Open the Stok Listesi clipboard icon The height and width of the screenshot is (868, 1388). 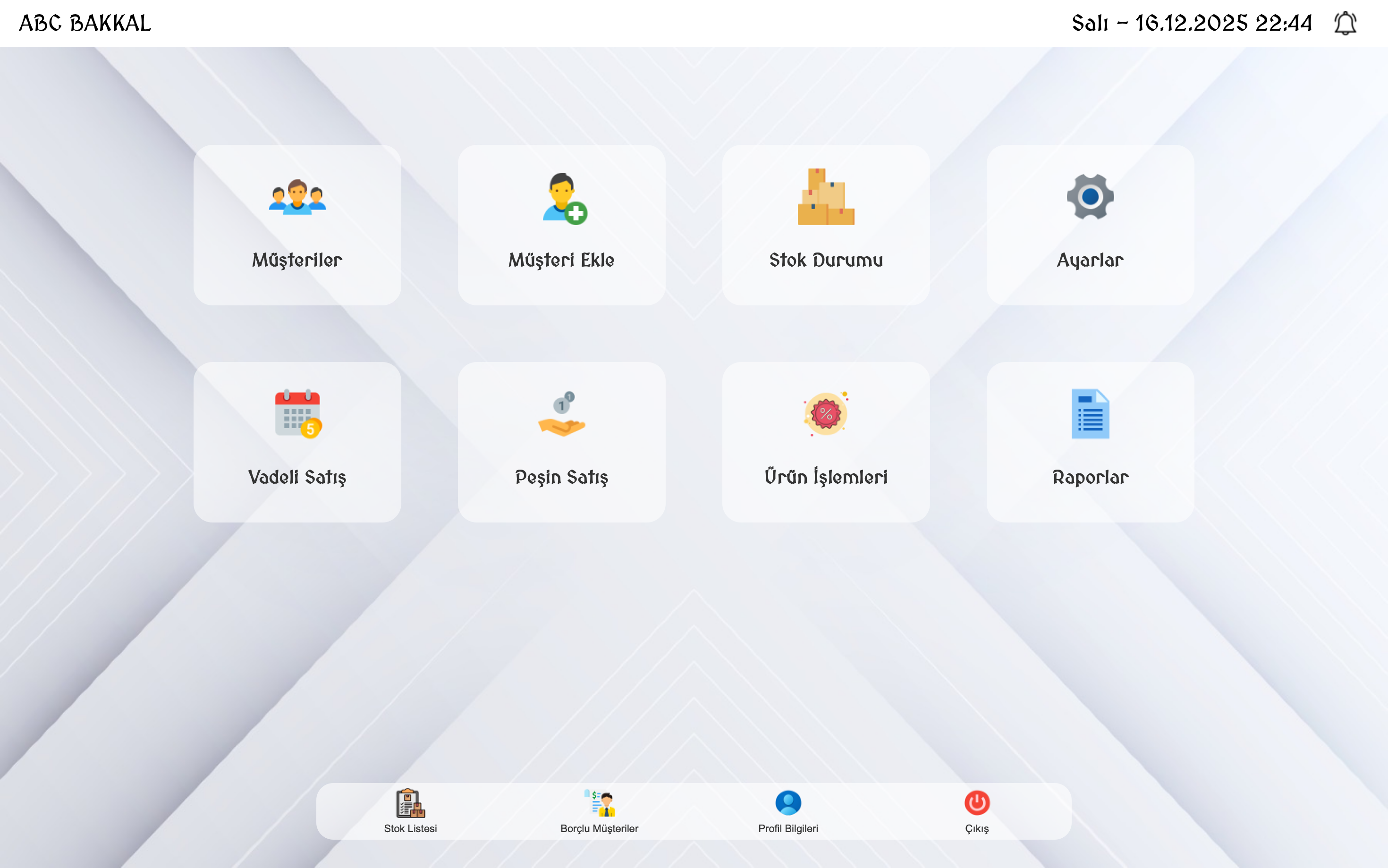pos(410,802)
